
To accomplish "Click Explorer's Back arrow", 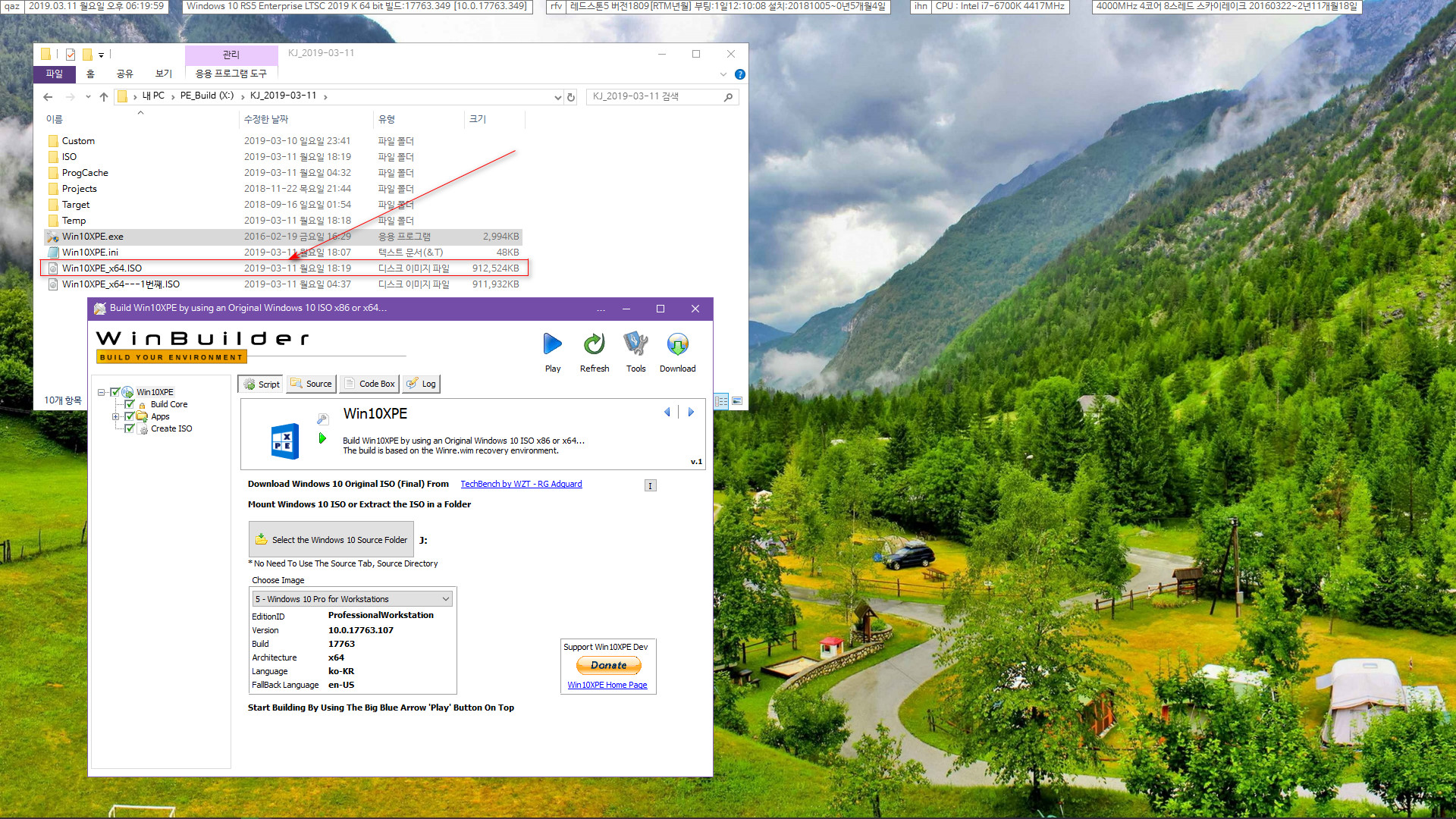I will [x=48, y=96].
